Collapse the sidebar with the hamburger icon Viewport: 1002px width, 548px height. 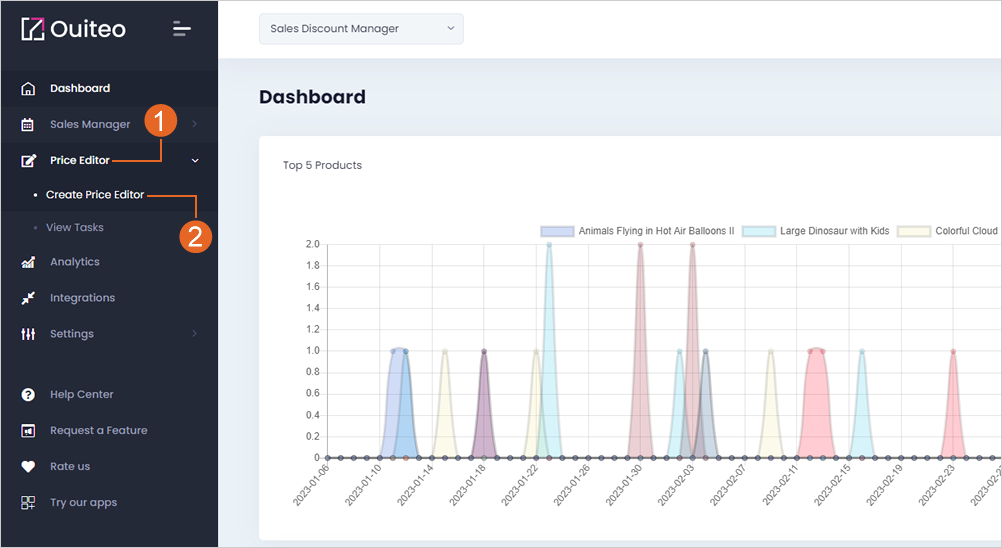182,29
